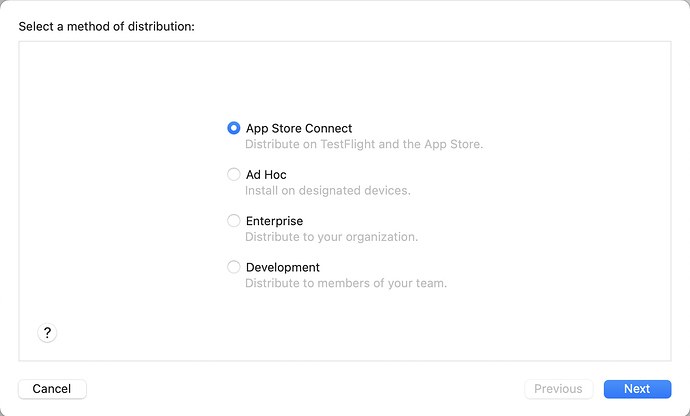Click "Install on designated devices" description text
Viewport: 690px width, 416px height.
[x=328, y=190]
